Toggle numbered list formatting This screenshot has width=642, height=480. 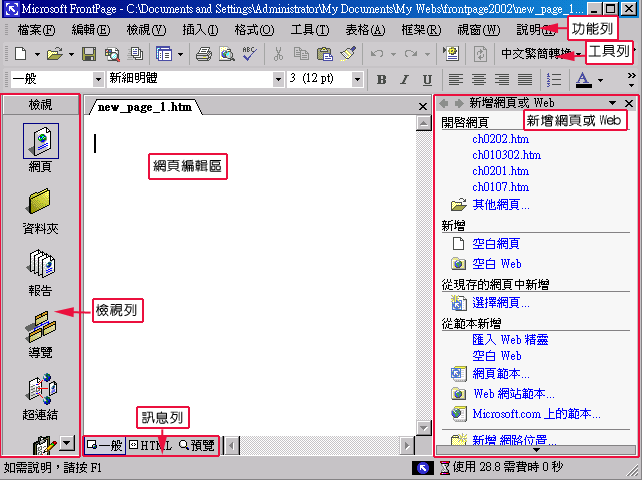point(554,79)
